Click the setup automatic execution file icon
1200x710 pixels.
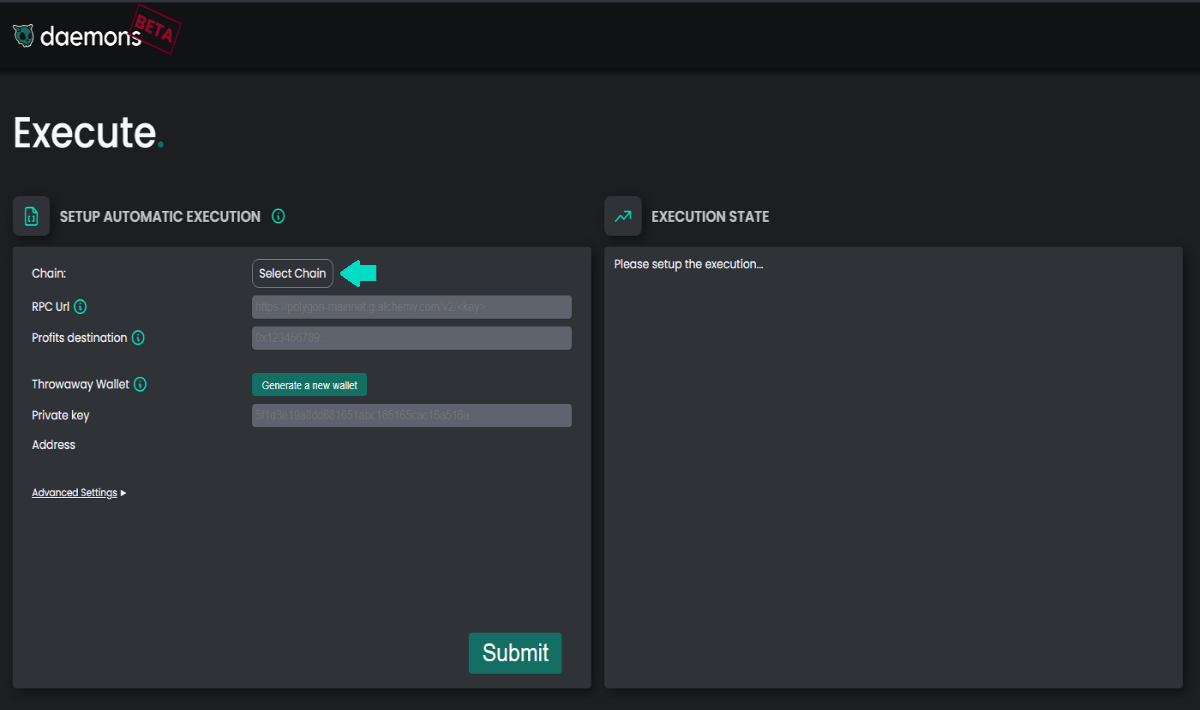pyautogui.click(x=31, y=216)
